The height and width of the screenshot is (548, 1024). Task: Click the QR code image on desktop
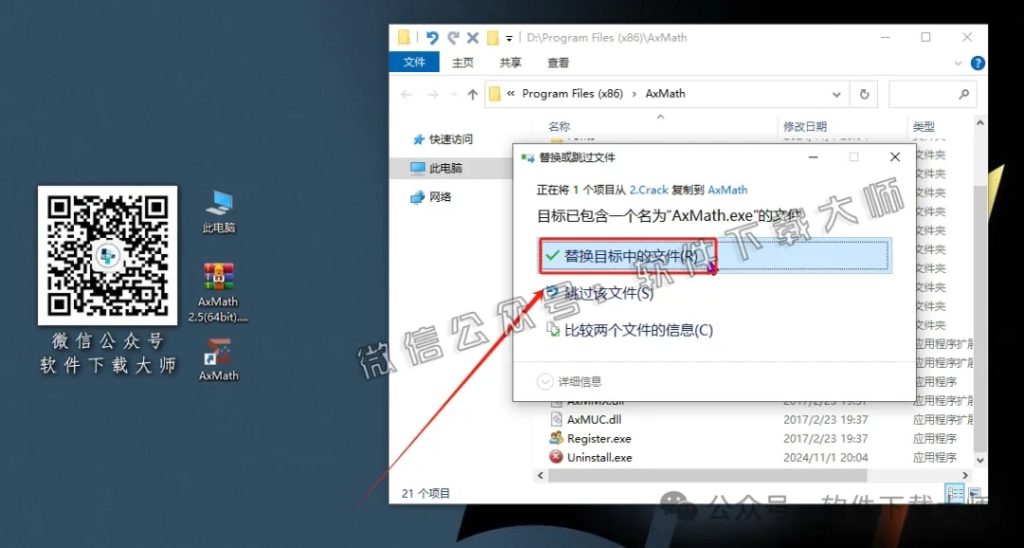coord(107,255)
